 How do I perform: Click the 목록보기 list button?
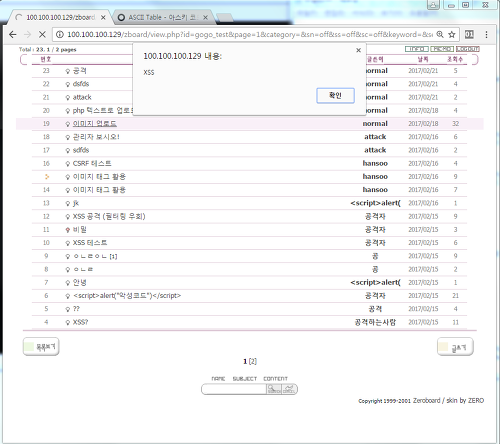pyautogui.click(x=41, y=347)
